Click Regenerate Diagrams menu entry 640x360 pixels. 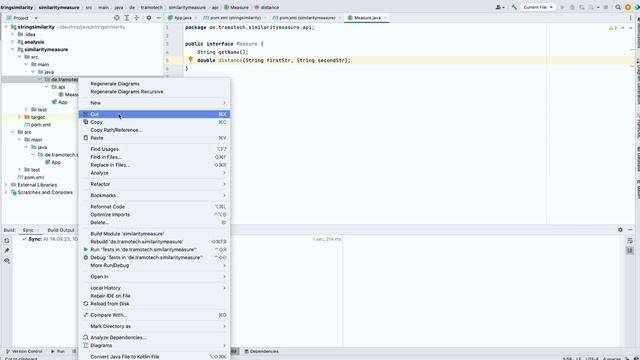[154, 84]
